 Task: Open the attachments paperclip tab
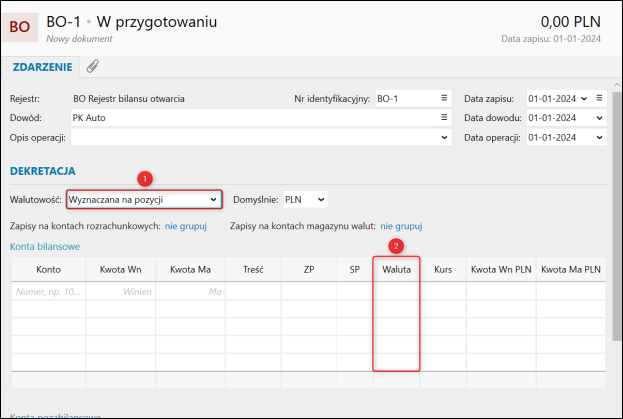(93, 66)
